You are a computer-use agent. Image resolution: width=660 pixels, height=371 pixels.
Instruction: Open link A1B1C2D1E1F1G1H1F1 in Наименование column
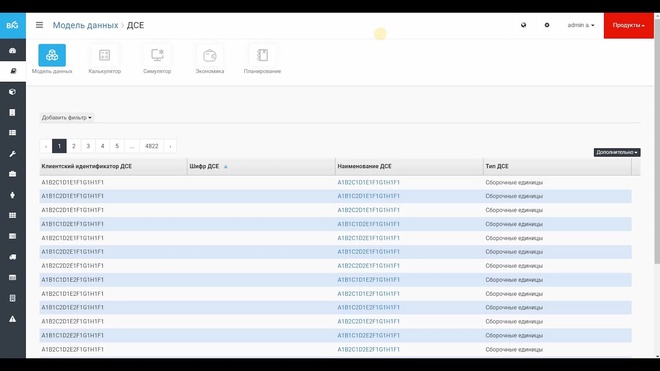(x=368, y=196)
